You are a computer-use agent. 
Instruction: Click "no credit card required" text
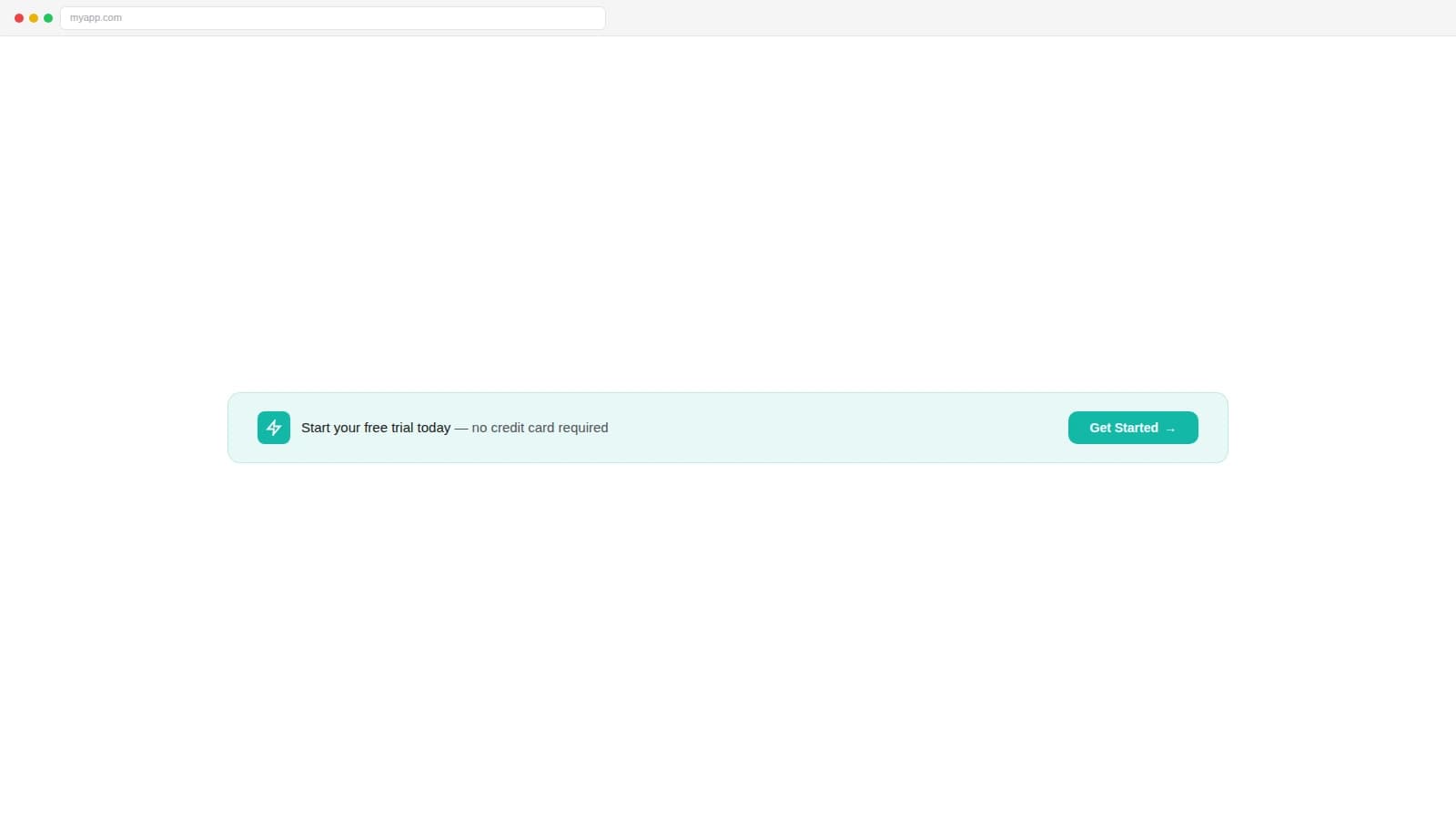pyautogui.click(x=540, y=428)
